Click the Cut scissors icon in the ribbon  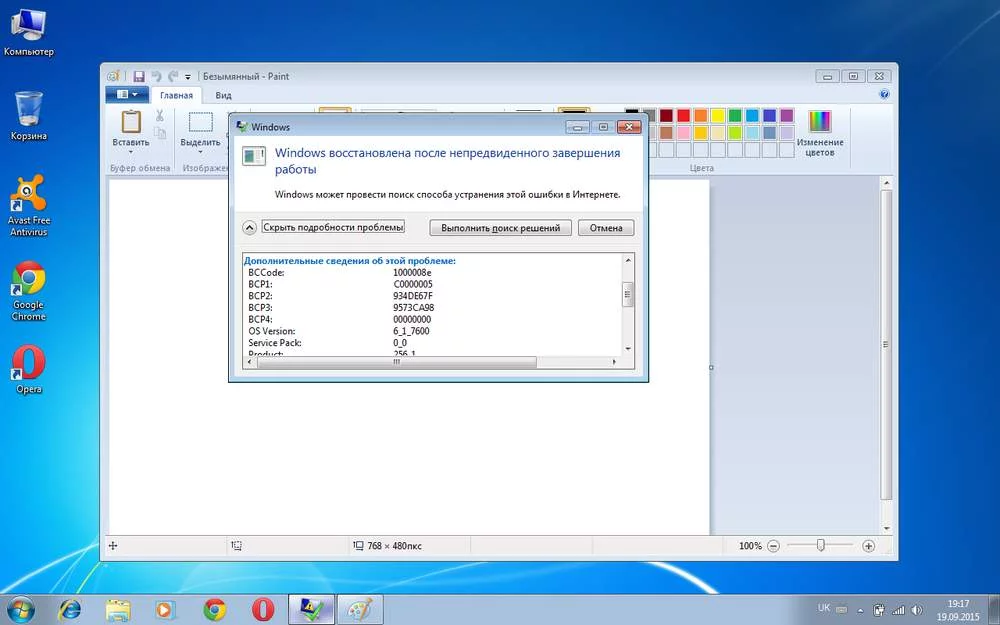click(159, 115)
